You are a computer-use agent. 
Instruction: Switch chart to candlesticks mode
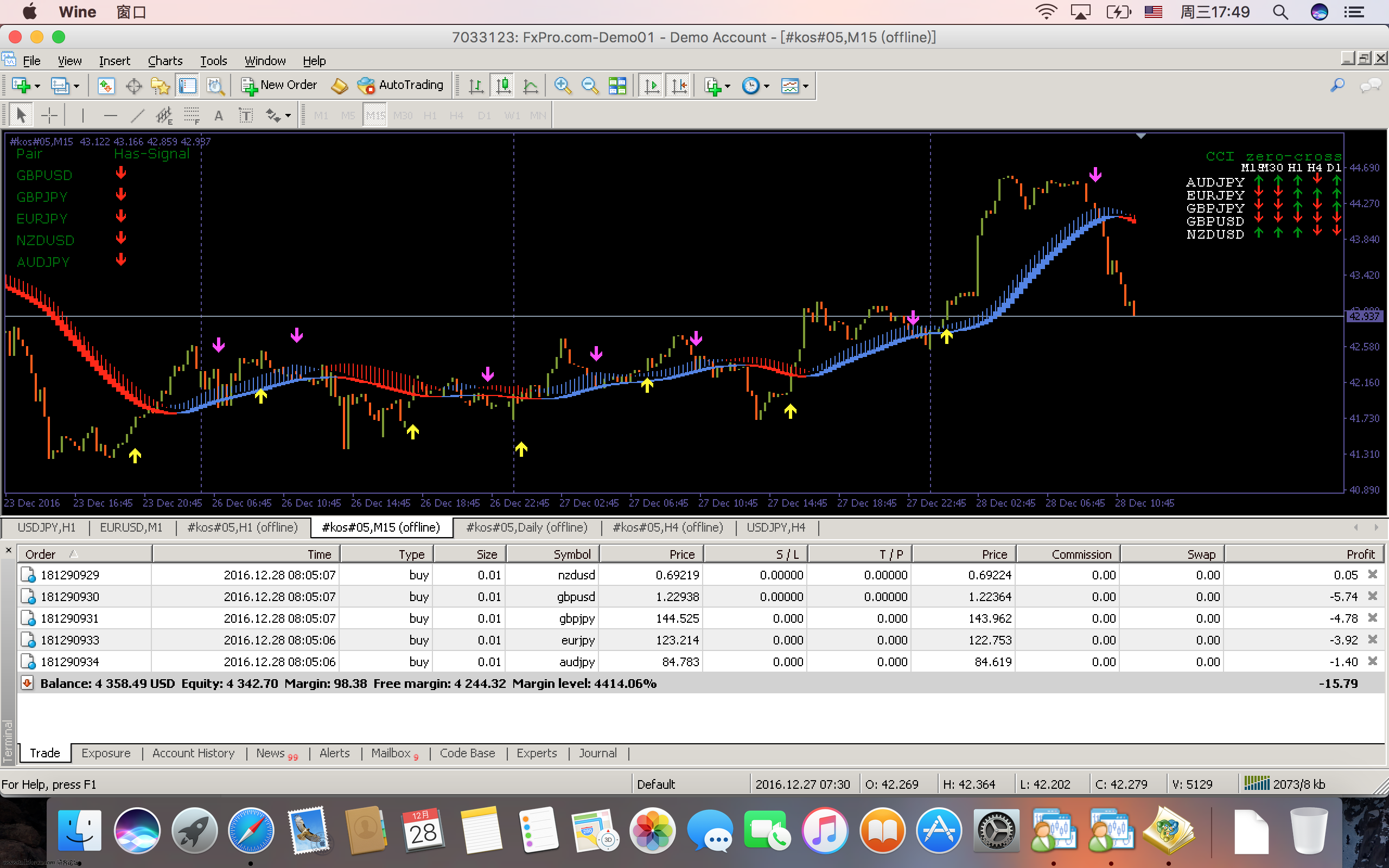pos(503,86)
